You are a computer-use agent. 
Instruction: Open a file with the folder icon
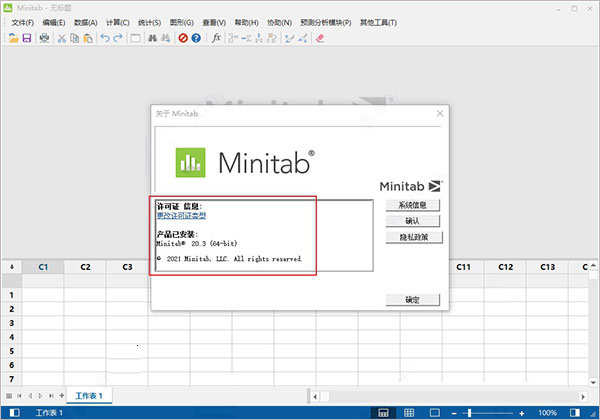click(x=13, y=38)
